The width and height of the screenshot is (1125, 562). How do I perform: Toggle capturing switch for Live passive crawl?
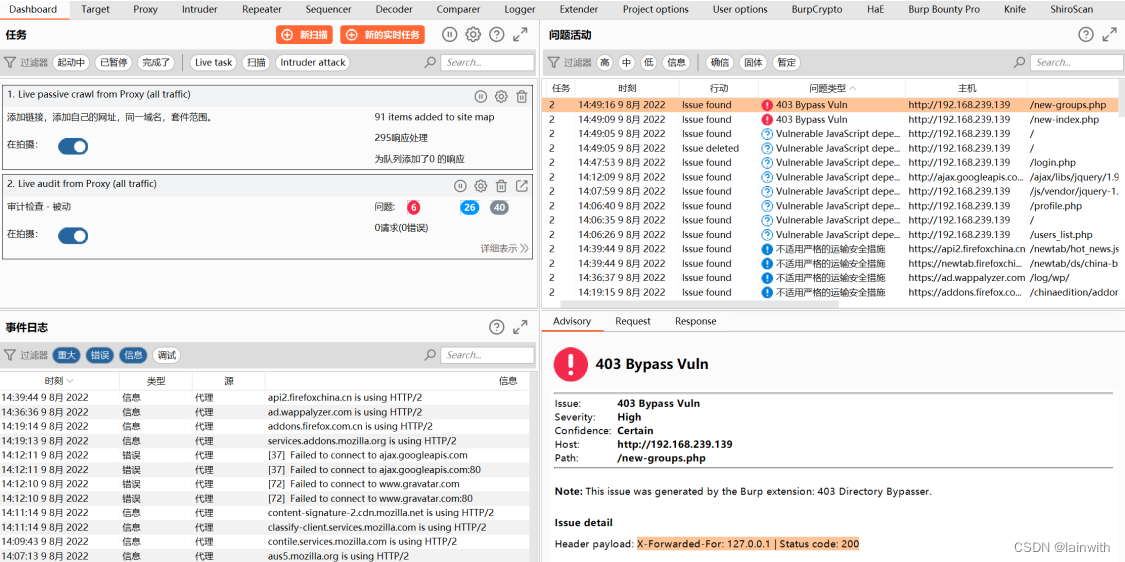point(73,146)
